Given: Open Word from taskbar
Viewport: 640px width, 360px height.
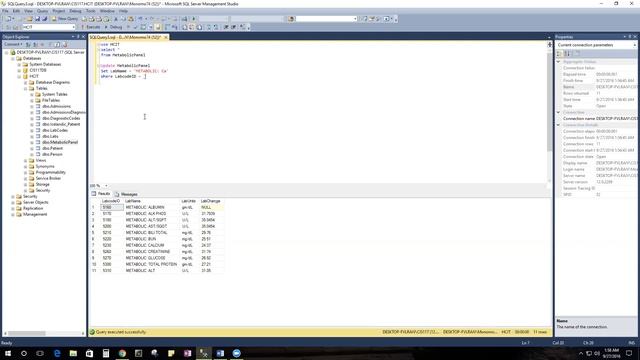Looking at the screenshot, I should (x=220, y=353).
